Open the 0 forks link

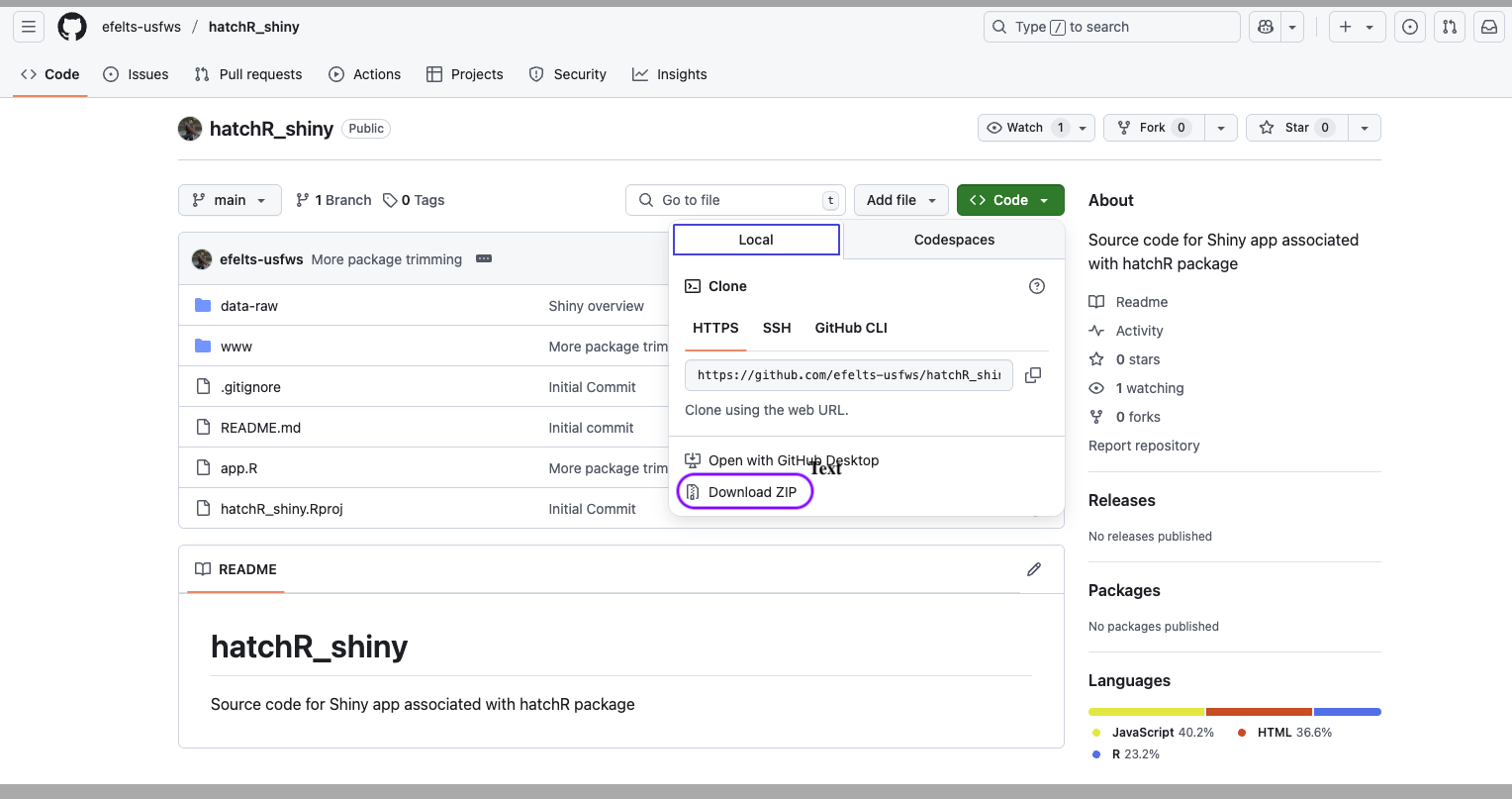(x=1124, y=417)
